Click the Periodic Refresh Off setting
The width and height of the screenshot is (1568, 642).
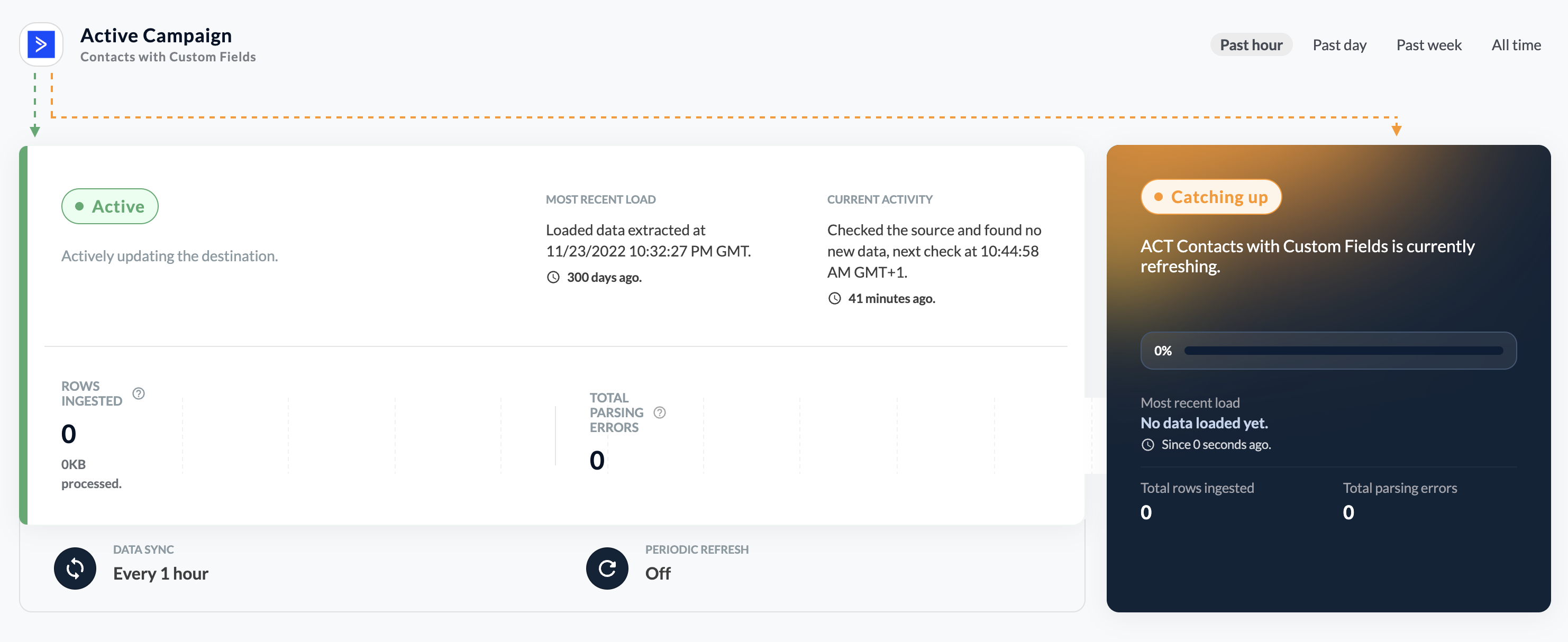pos(658,573)
